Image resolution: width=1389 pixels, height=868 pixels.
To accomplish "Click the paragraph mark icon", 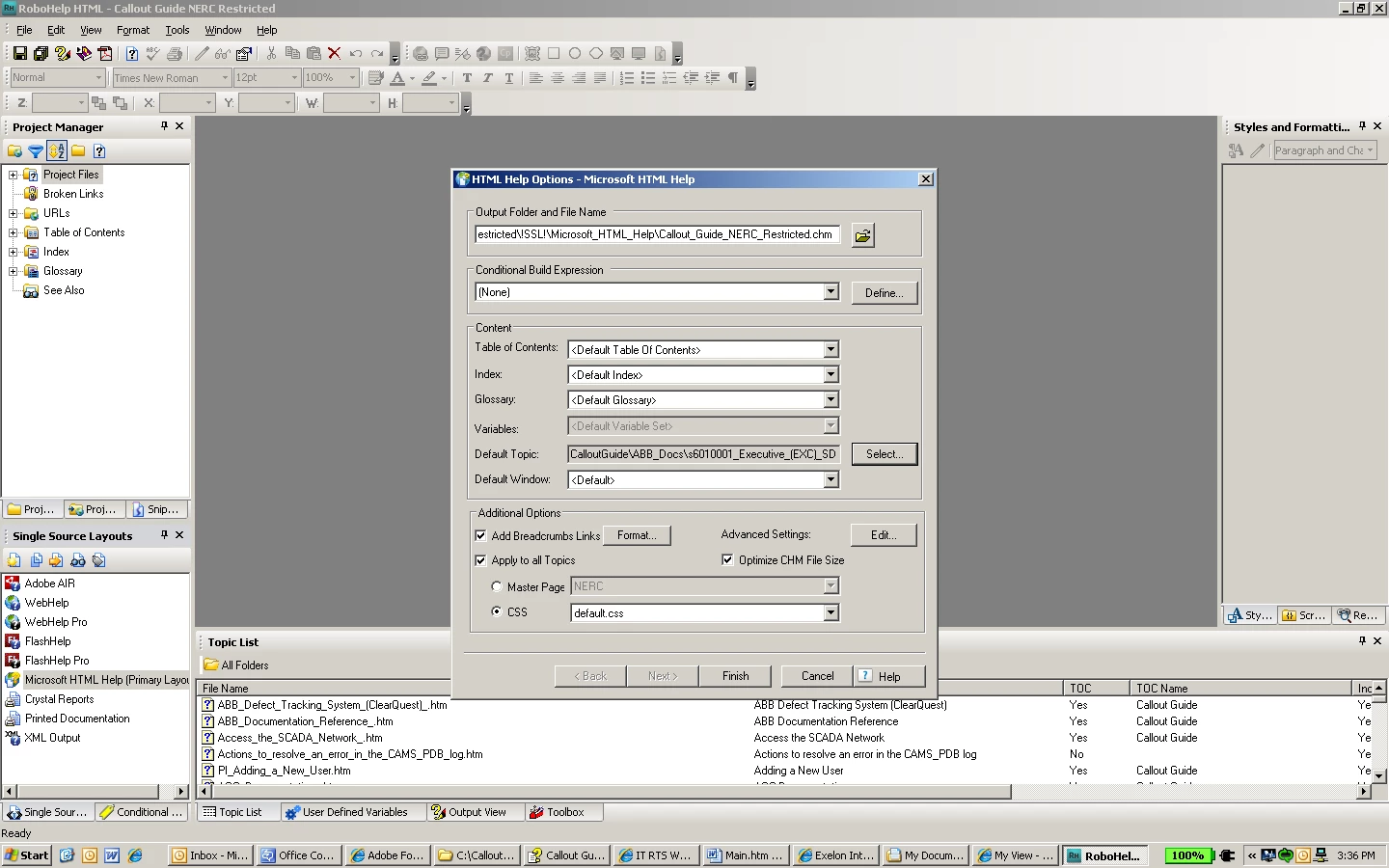I will (x=733, y=78).
